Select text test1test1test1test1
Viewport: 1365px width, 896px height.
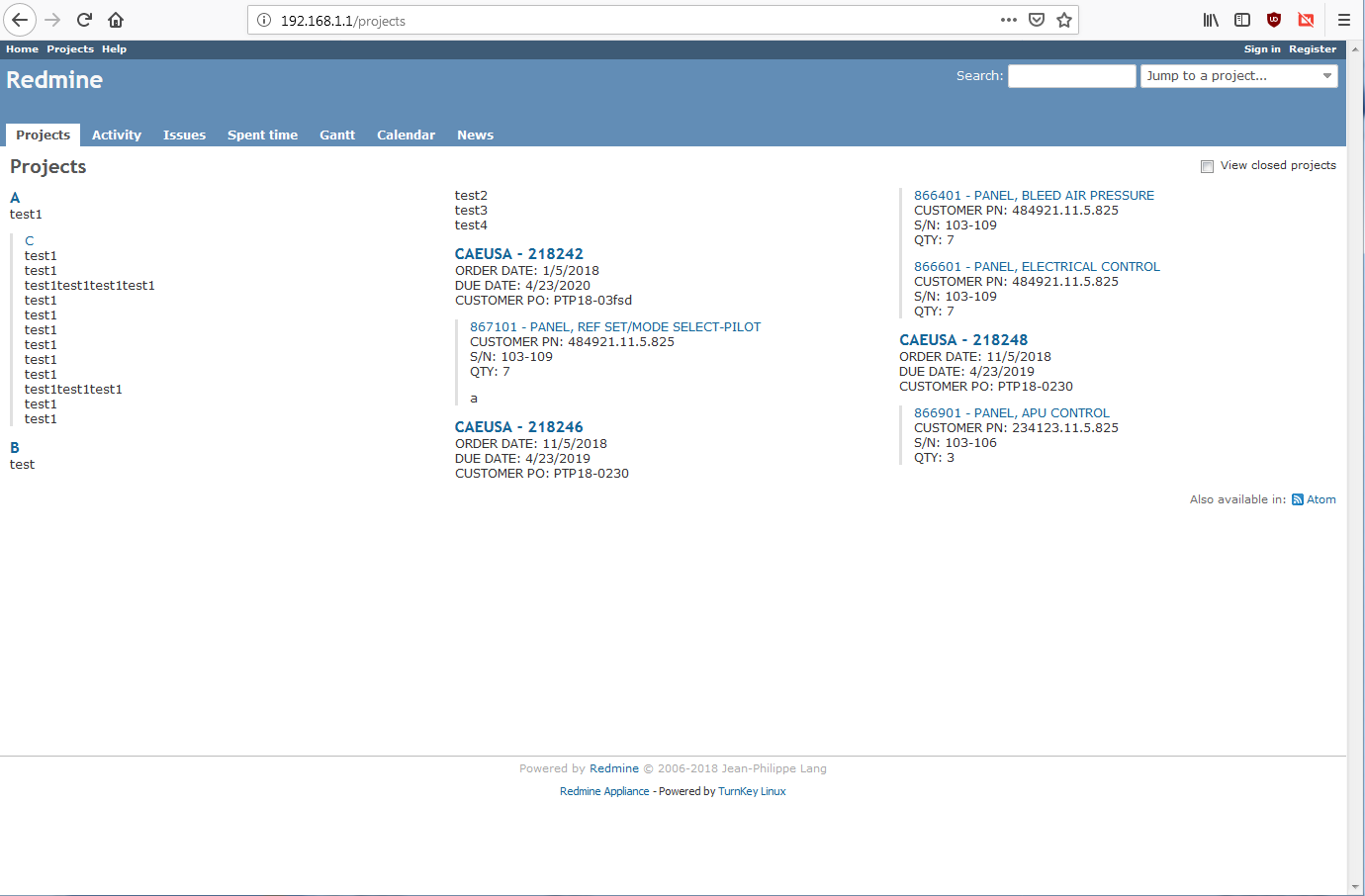click(90, 285)
